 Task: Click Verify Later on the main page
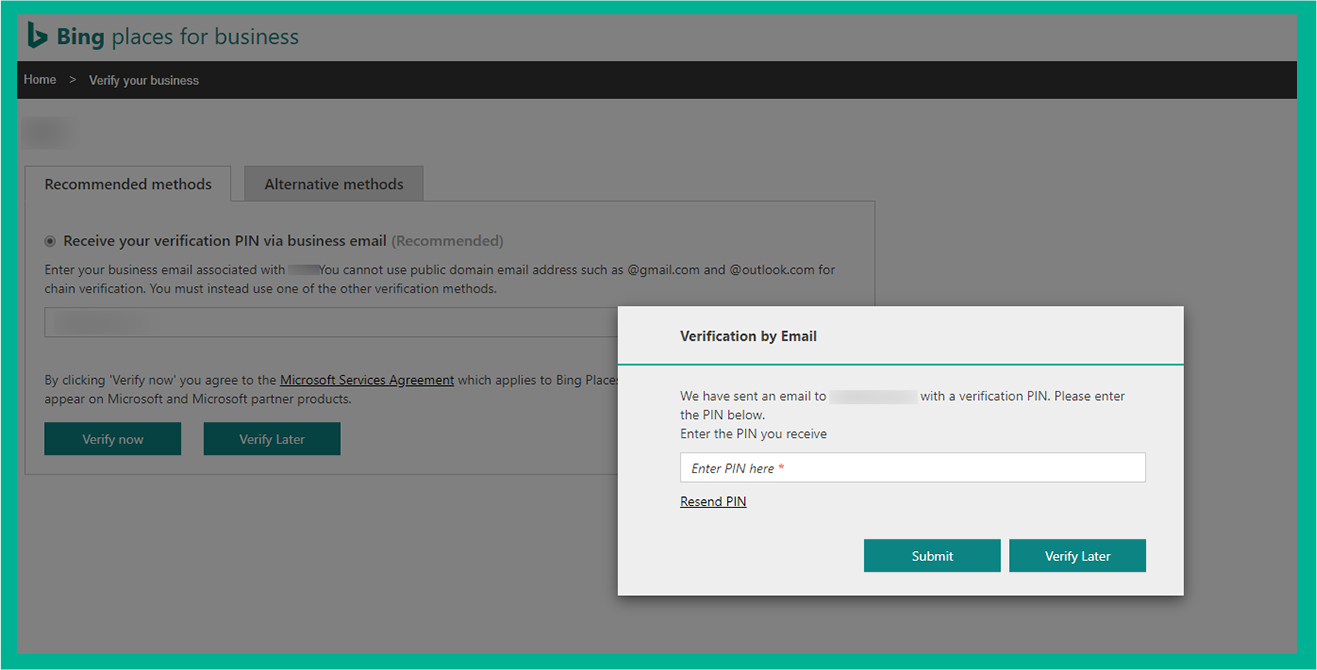(272, 439)
